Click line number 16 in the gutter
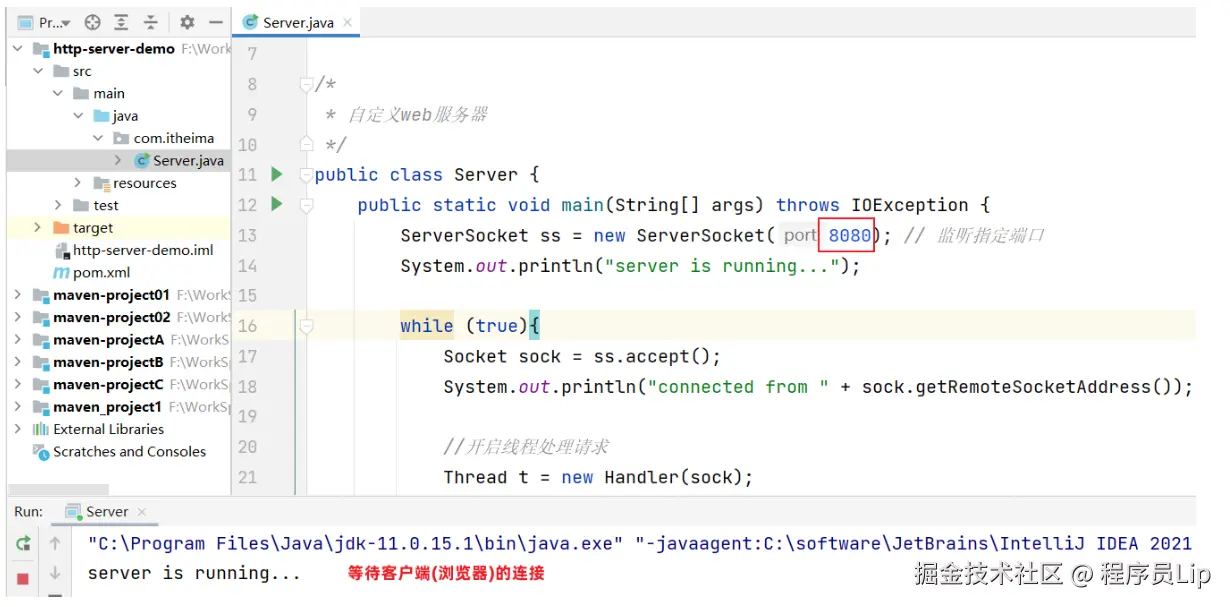Viewport: 1230px width, 607px height. tap(247, 326)
